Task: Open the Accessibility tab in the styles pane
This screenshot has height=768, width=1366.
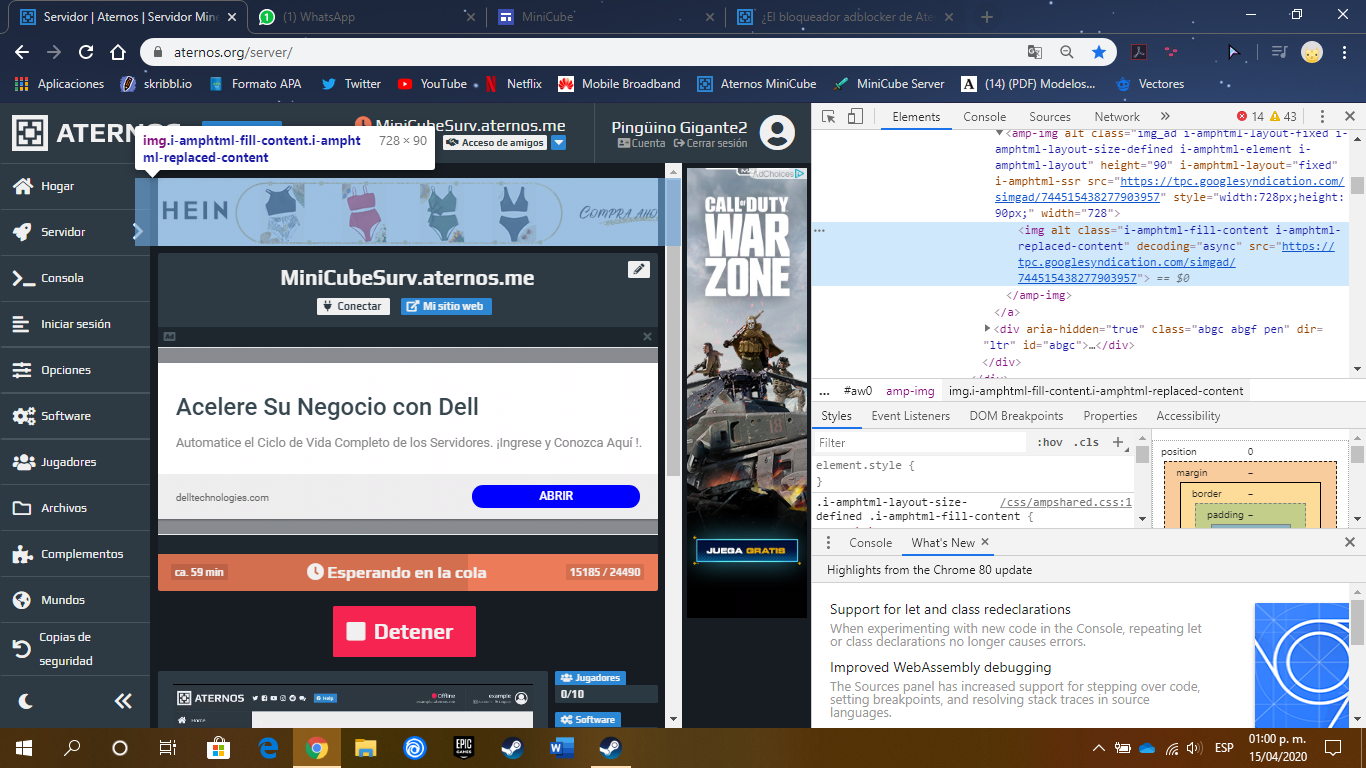Action: 1188,416
